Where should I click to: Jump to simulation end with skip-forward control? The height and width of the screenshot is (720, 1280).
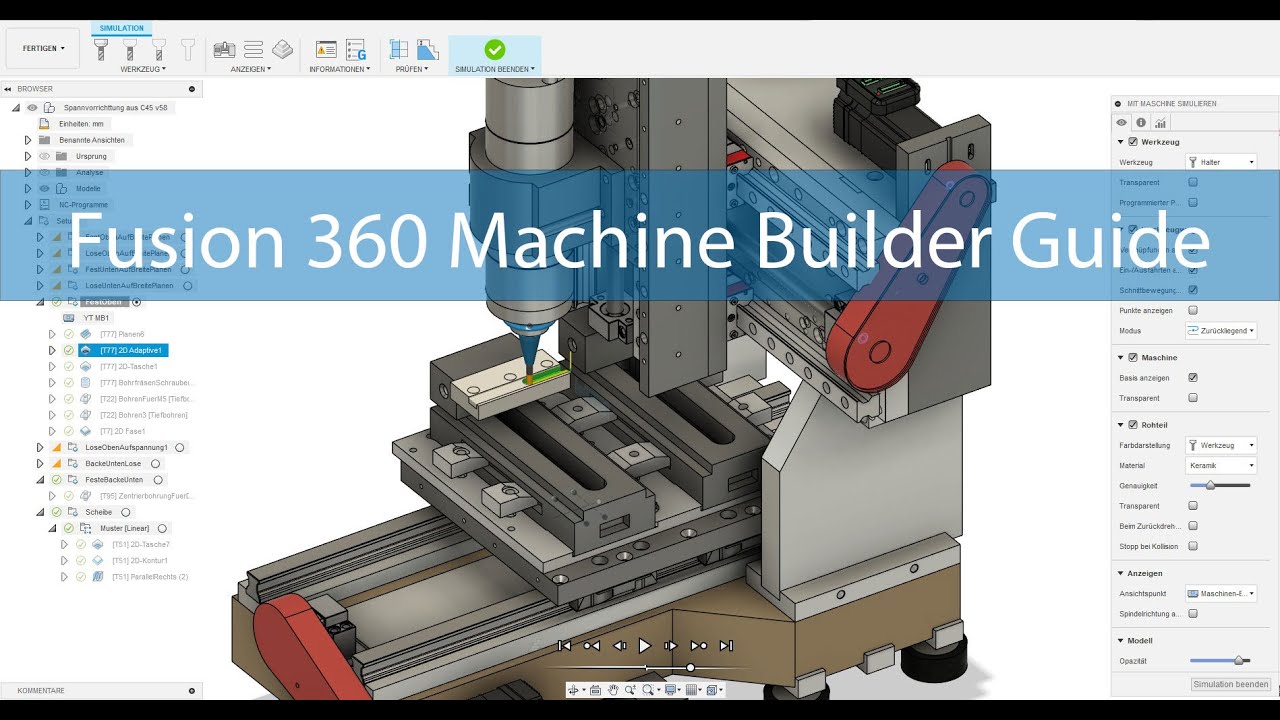[x=727, y=646]
